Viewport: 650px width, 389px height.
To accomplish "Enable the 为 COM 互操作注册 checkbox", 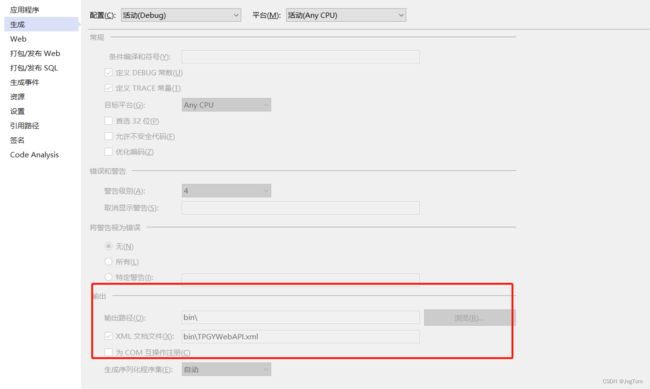I will (109, 352).
